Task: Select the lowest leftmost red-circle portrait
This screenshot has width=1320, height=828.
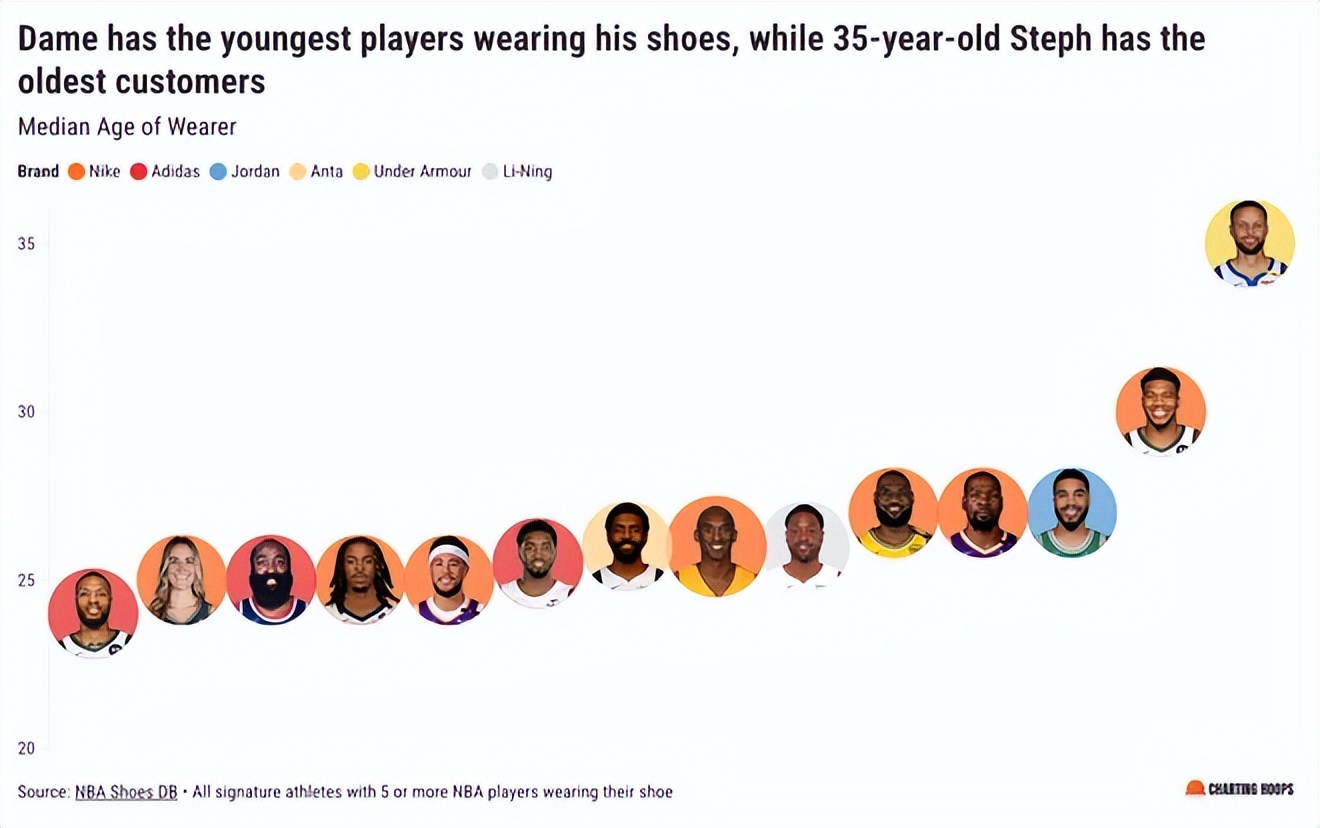Action: click(x=93, y=613)
